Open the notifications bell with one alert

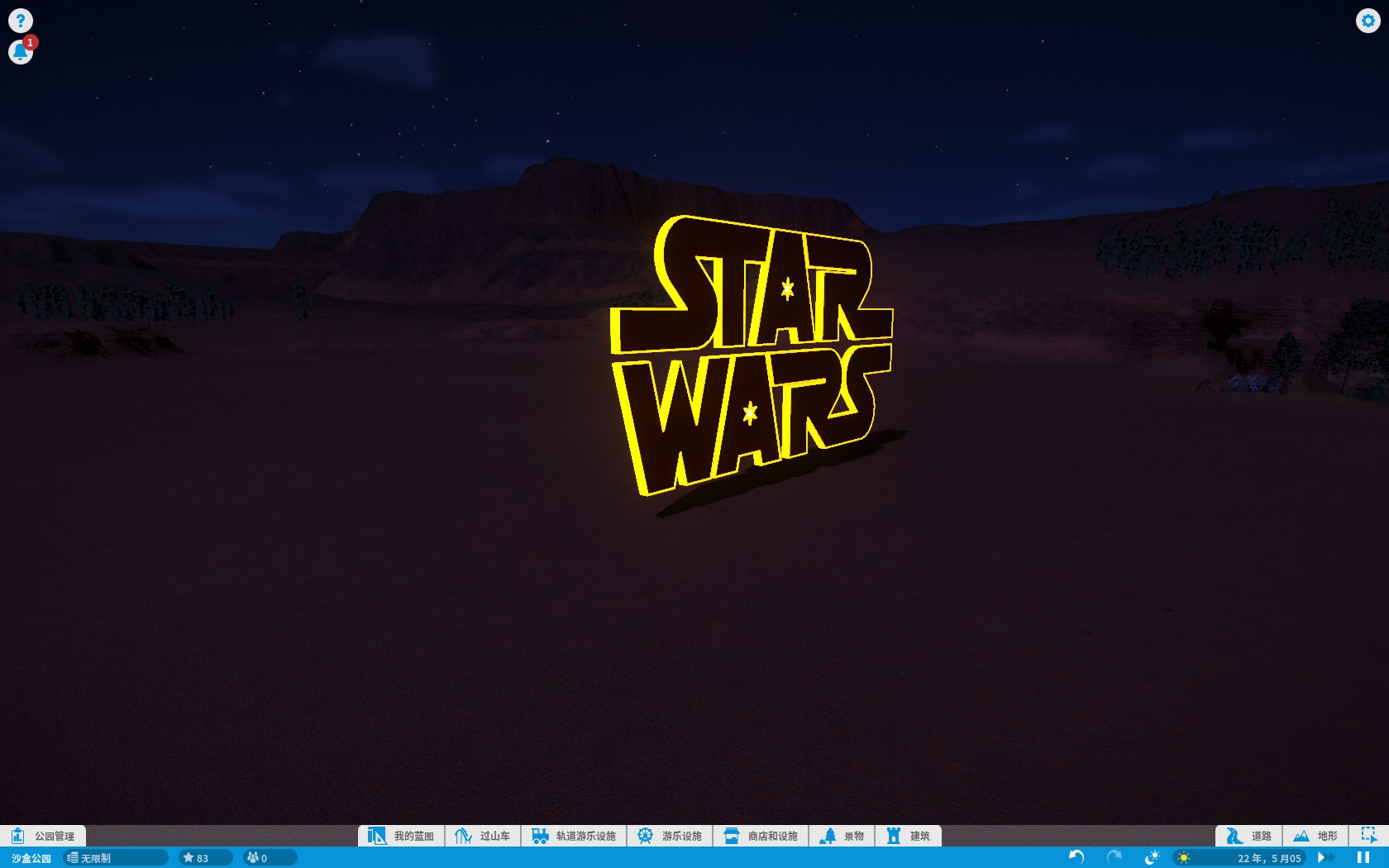21,51
